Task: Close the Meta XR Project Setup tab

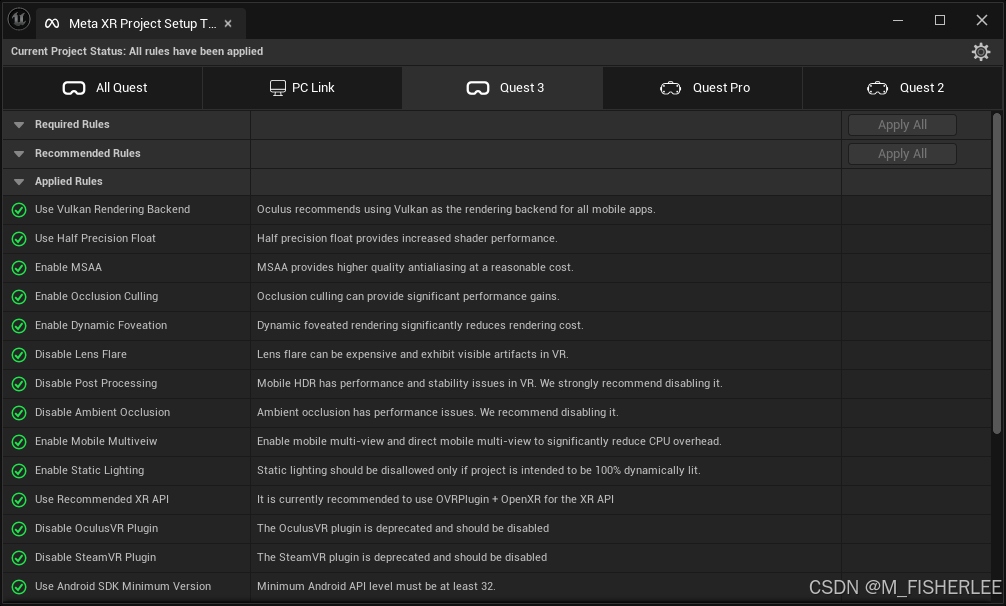Action: click(x=228, y=24)
